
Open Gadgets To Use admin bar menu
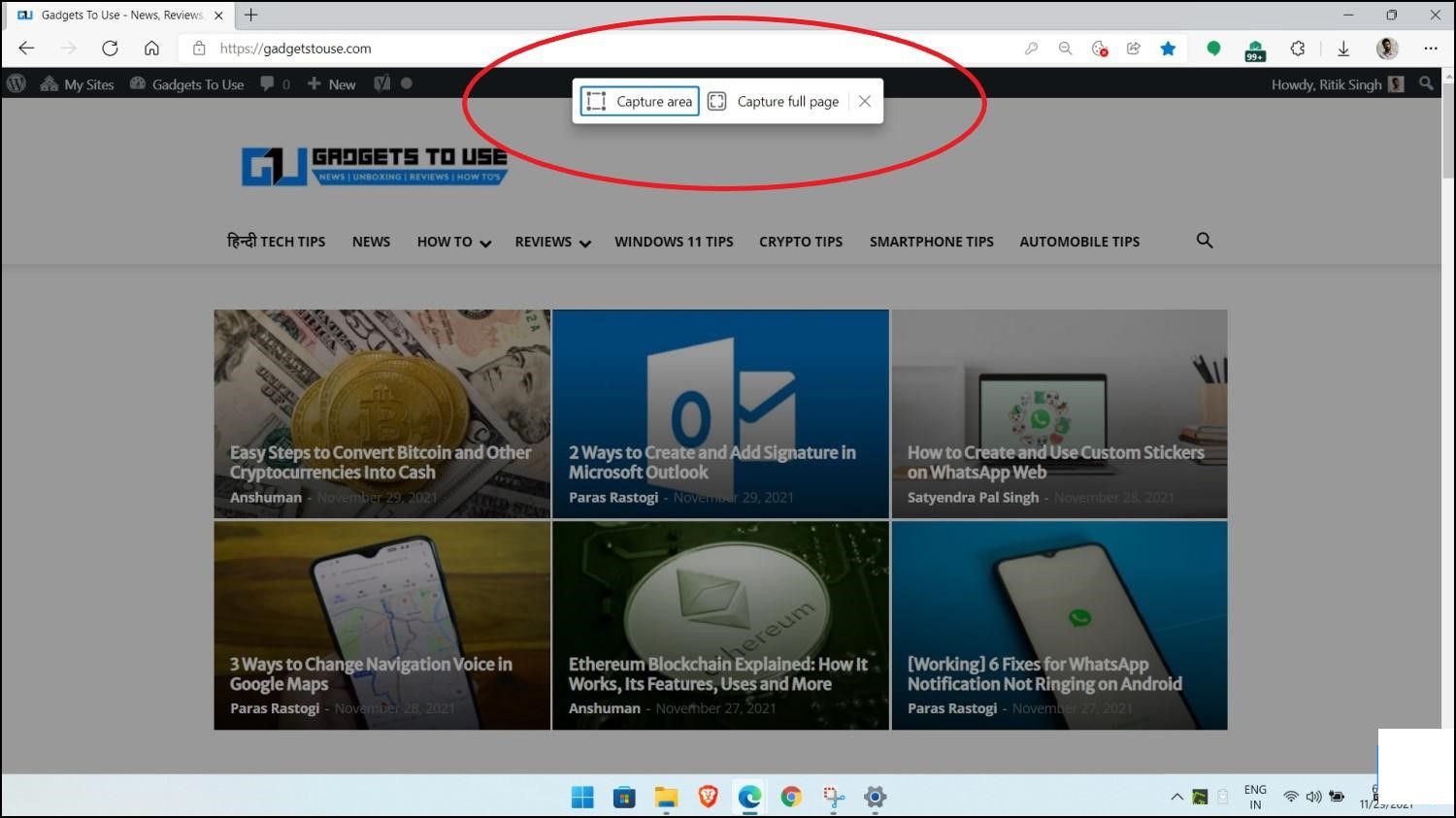pos(186,84)
